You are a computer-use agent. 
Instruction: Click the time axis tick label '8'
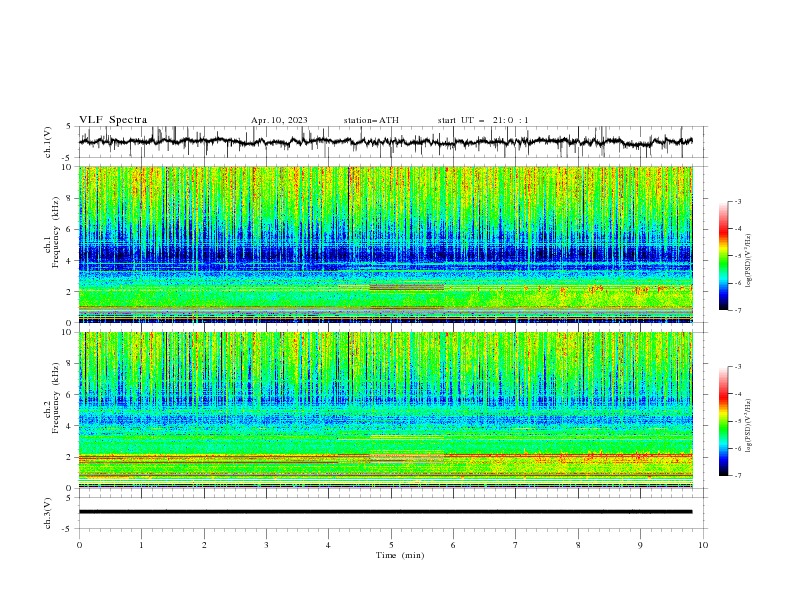click(578, 545)
